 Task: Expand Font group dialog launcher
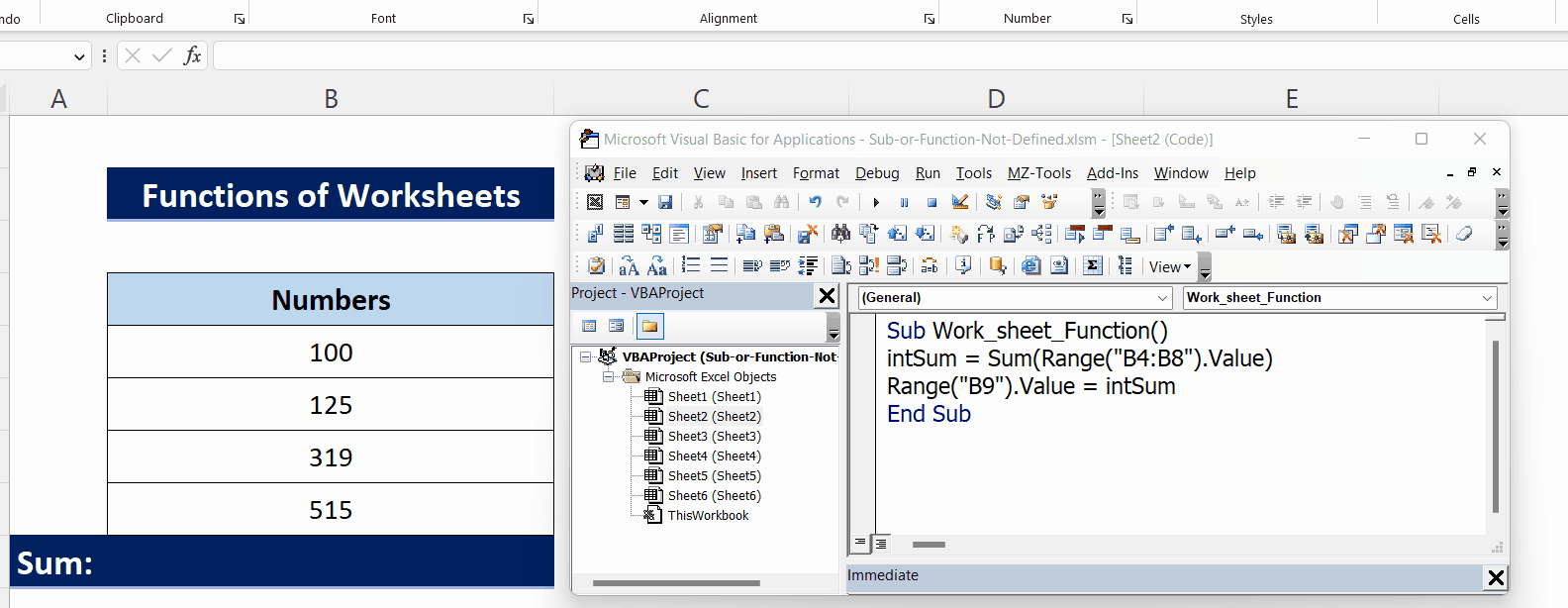529,19
